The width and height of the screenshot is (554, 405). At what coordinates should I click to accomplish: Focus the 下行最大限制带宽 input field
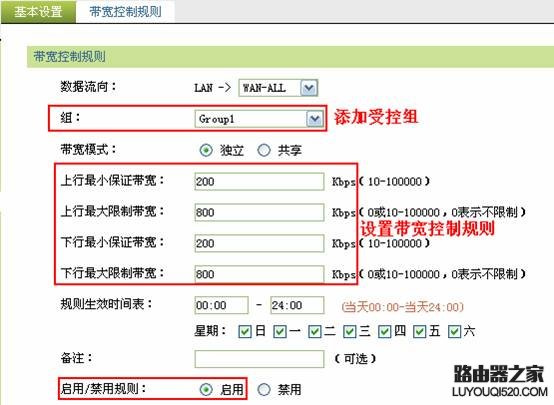pyautogui.click(x=259, y=274)
